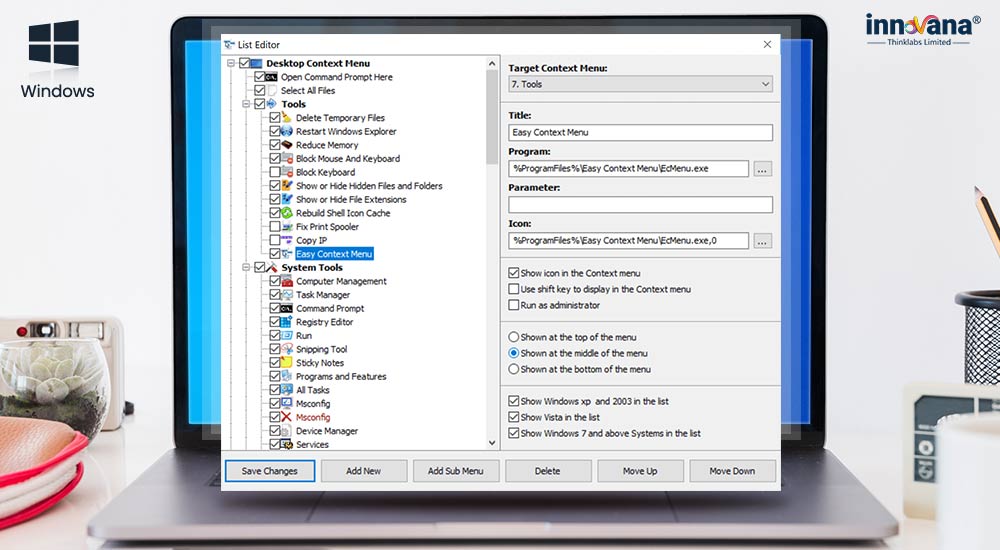Click the System Tools wrench icon
The height and width of the screenshot is (550, 1000).
pos(272,267)
